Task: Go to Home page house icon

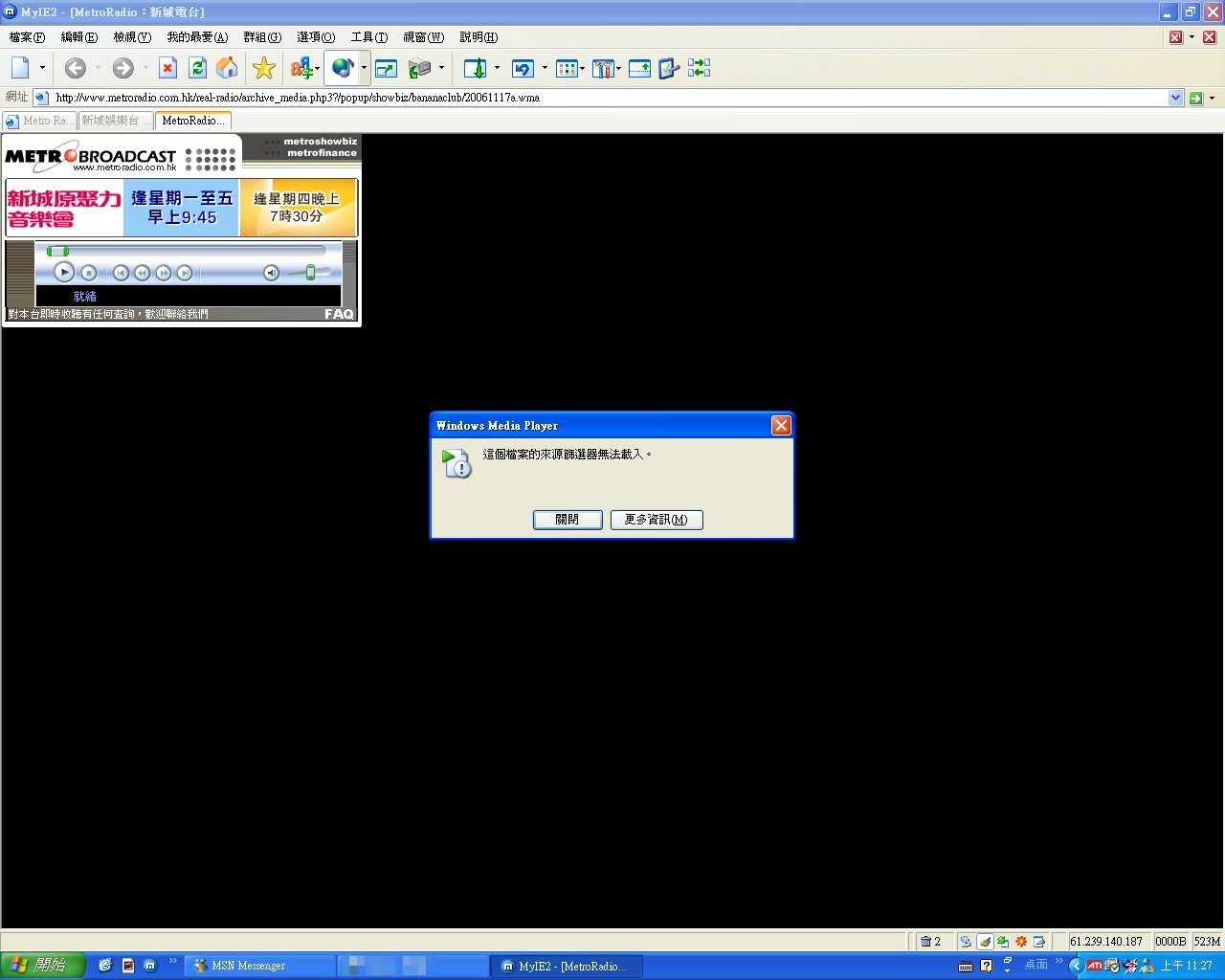Action: (x=227, y=68)
